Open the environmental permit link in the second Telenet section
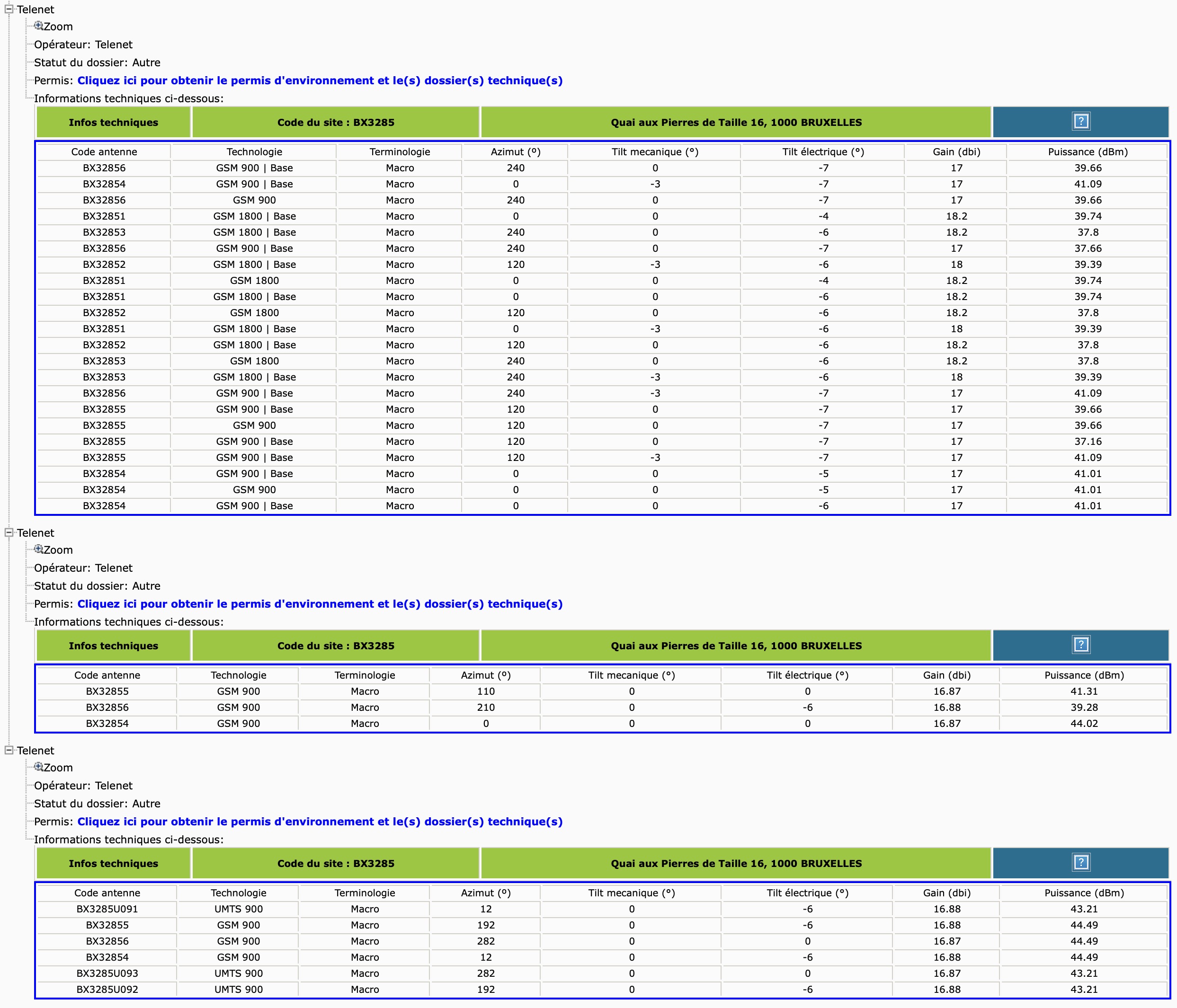Screen dimensions: 1177x1008 pyautogui.click(x=320, y=604)
